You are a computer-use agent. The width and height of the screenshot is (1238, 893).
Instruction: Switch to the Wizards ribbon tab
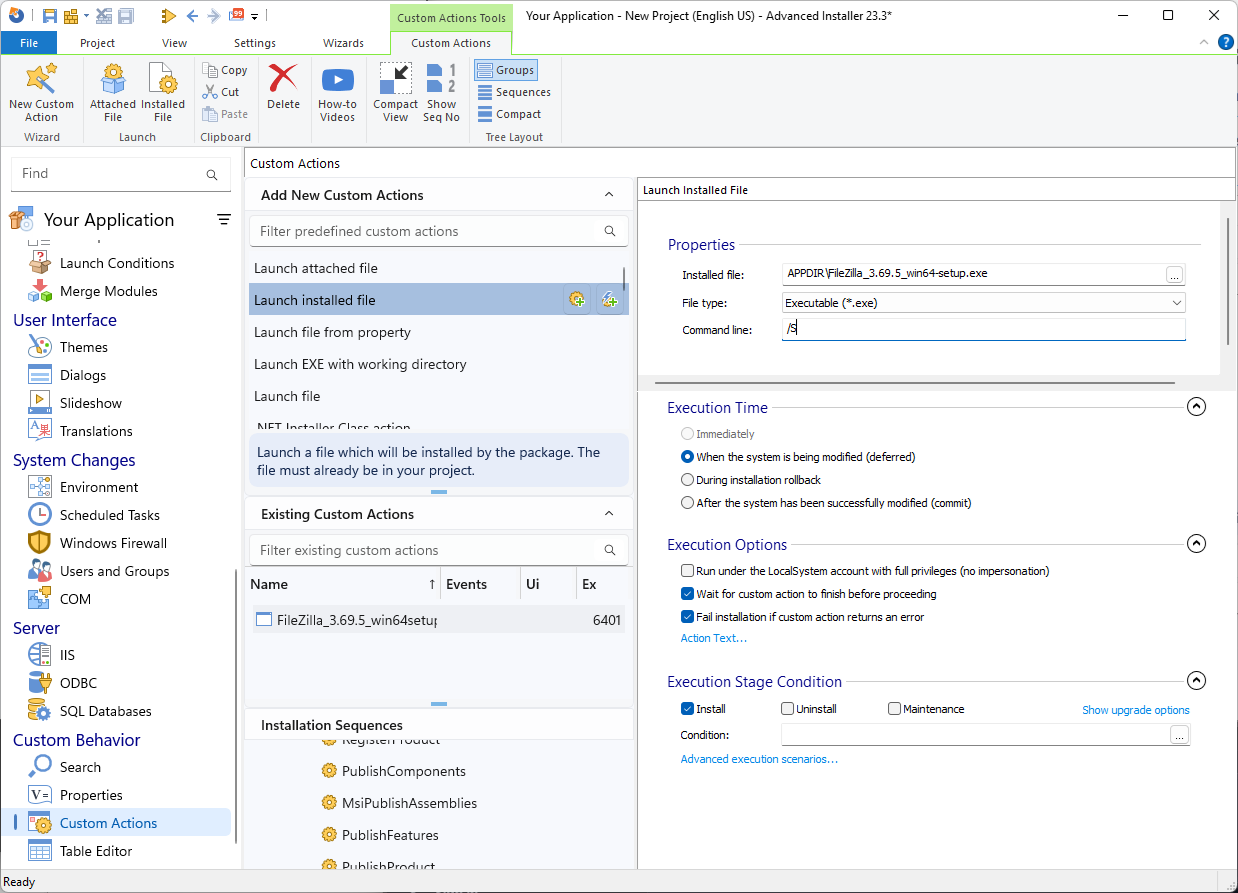[344, 43]
